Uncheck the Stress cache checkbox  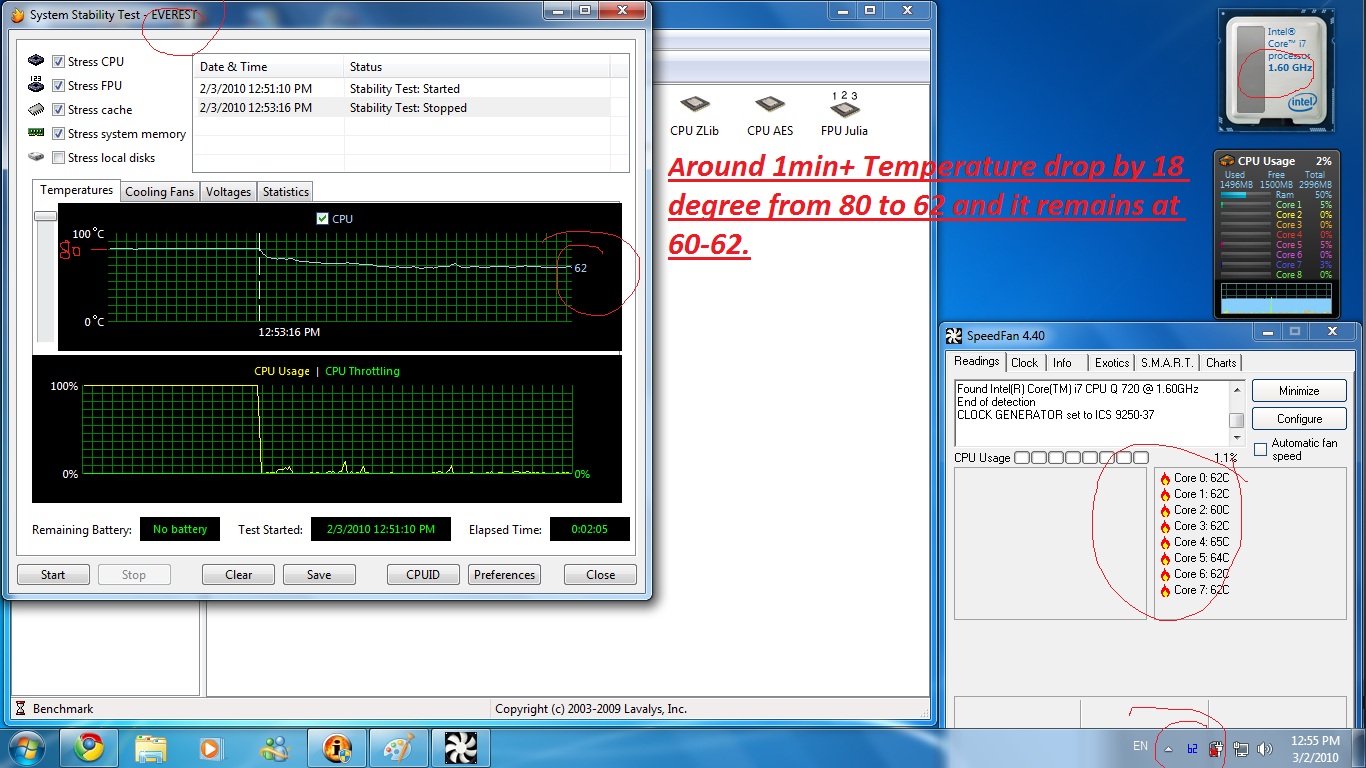[x=59, y=110]
